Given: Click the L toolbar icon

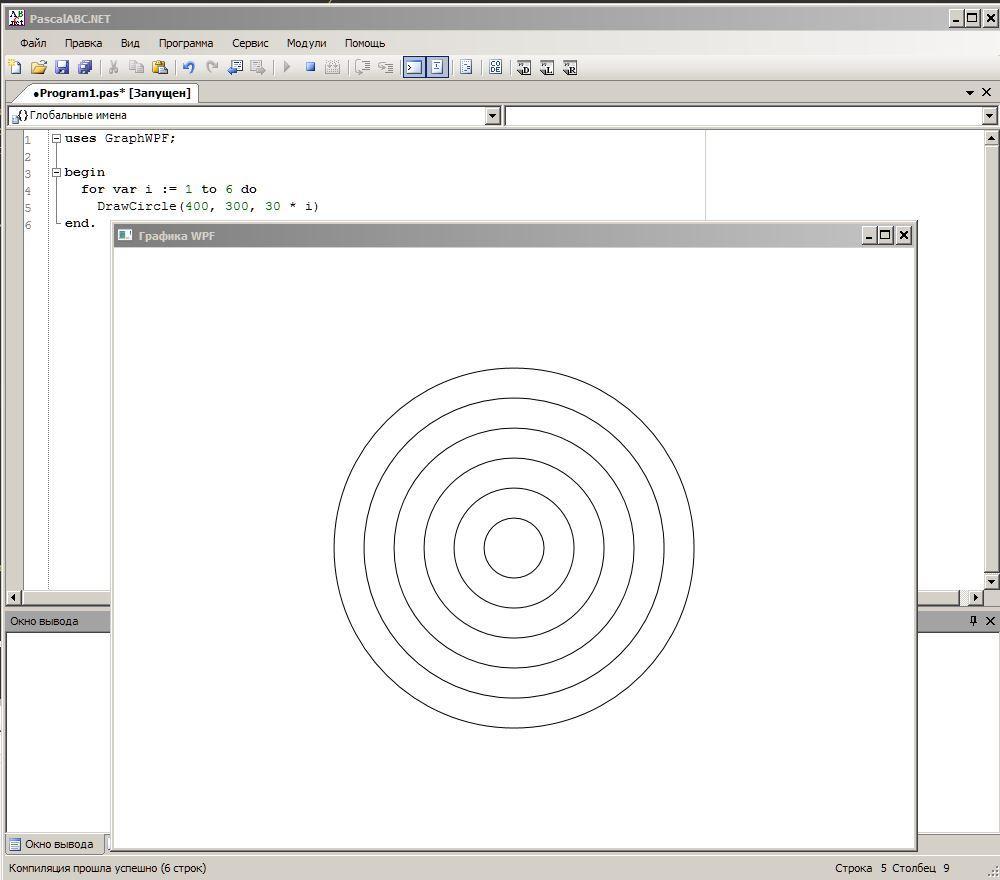Looking at the screenshot, I should click(x=547, y=68).
